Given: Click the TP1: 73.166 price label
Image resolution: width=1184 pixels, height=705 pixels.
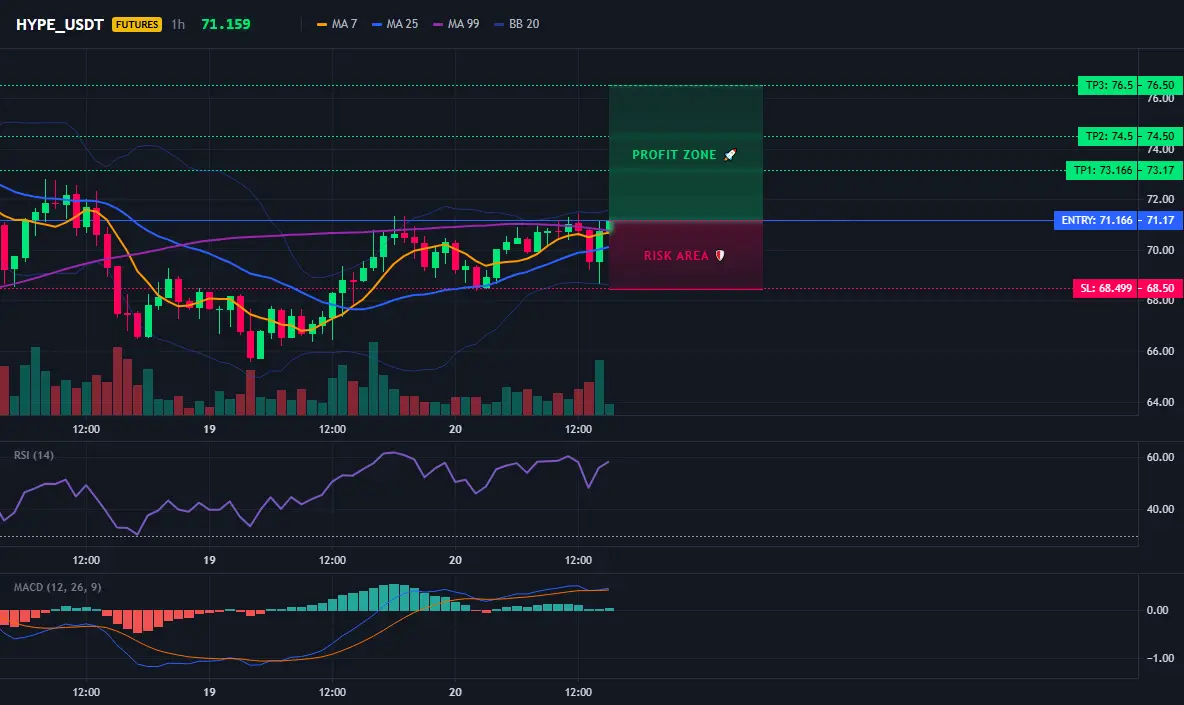Looking at the screenshot, I should click(x=1102, y=171).
